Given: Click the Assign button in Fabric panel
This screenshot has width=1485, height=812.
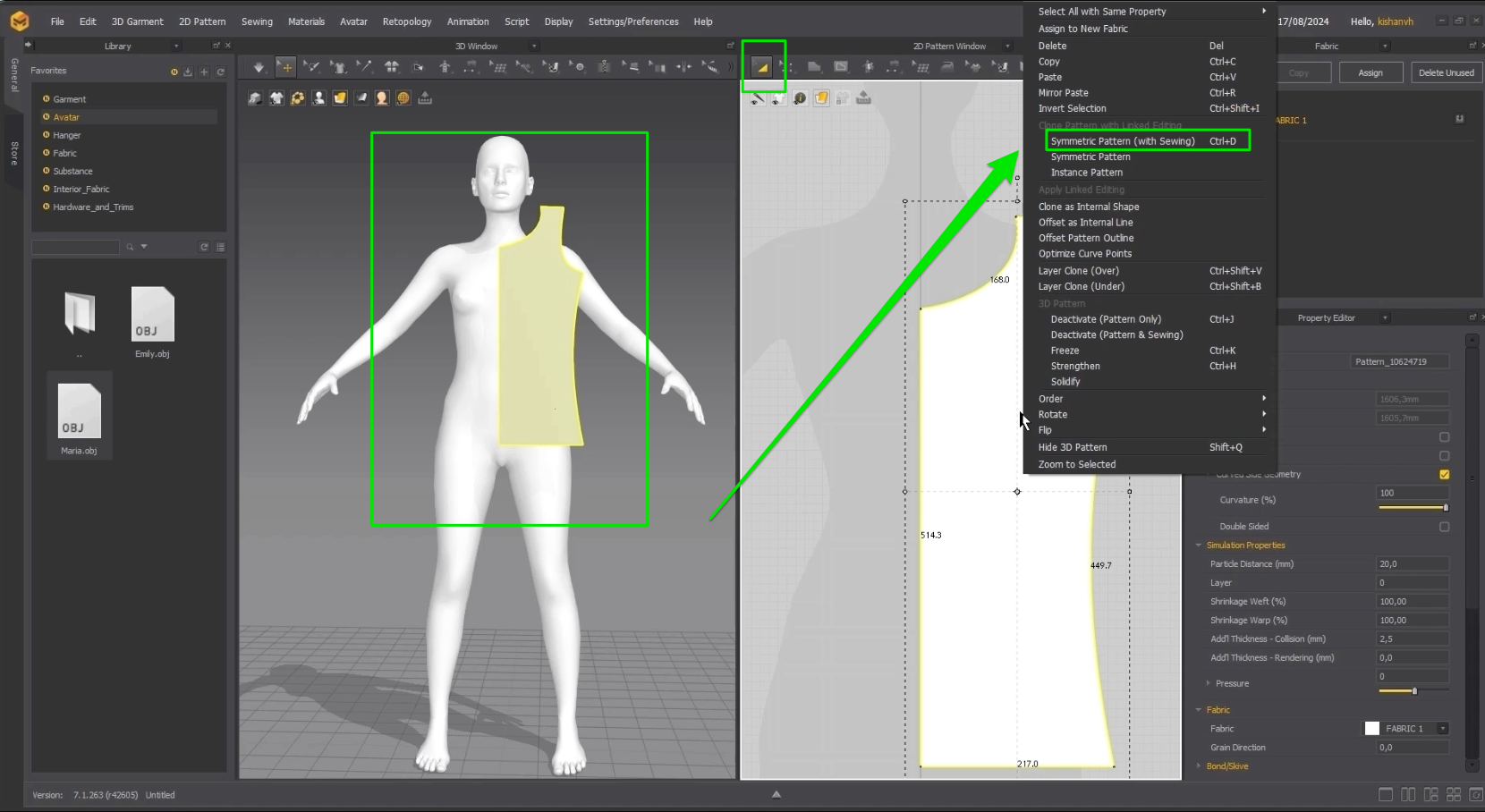Looking at the screenshot, I should click(1370, 72).
